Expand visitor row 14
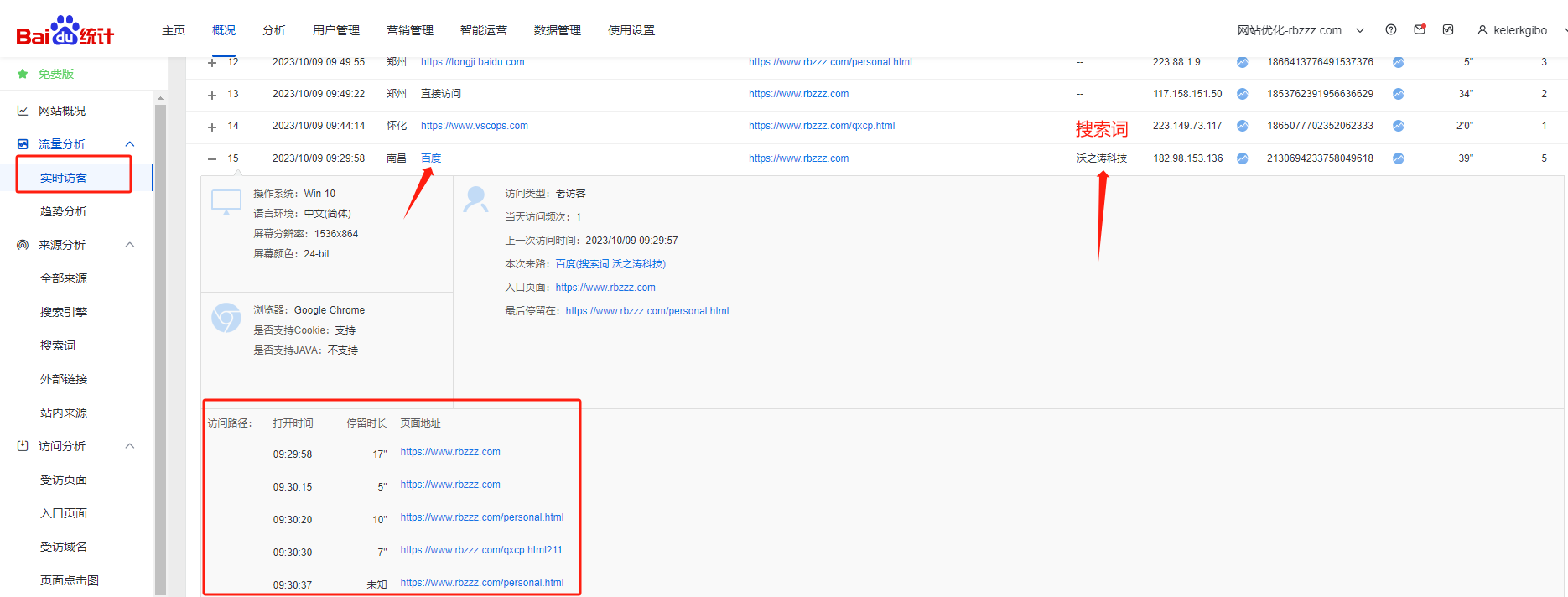 tap(212, 127)
